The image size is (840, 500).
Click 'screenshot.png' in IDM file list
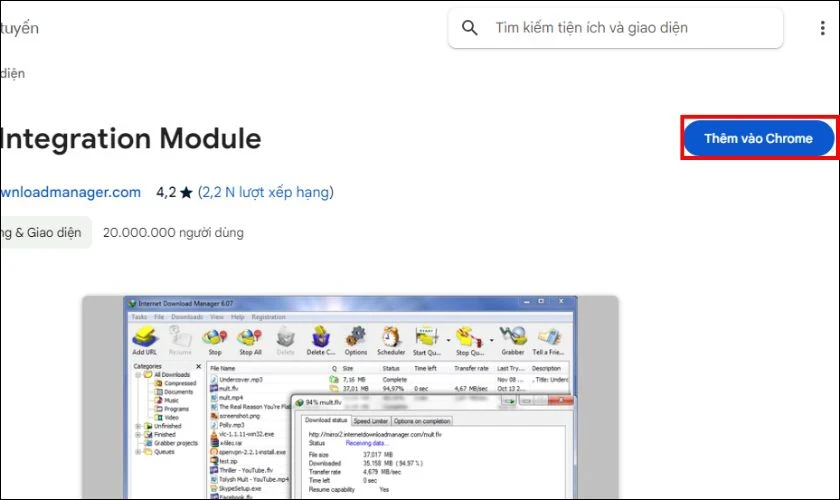[235, 416]
